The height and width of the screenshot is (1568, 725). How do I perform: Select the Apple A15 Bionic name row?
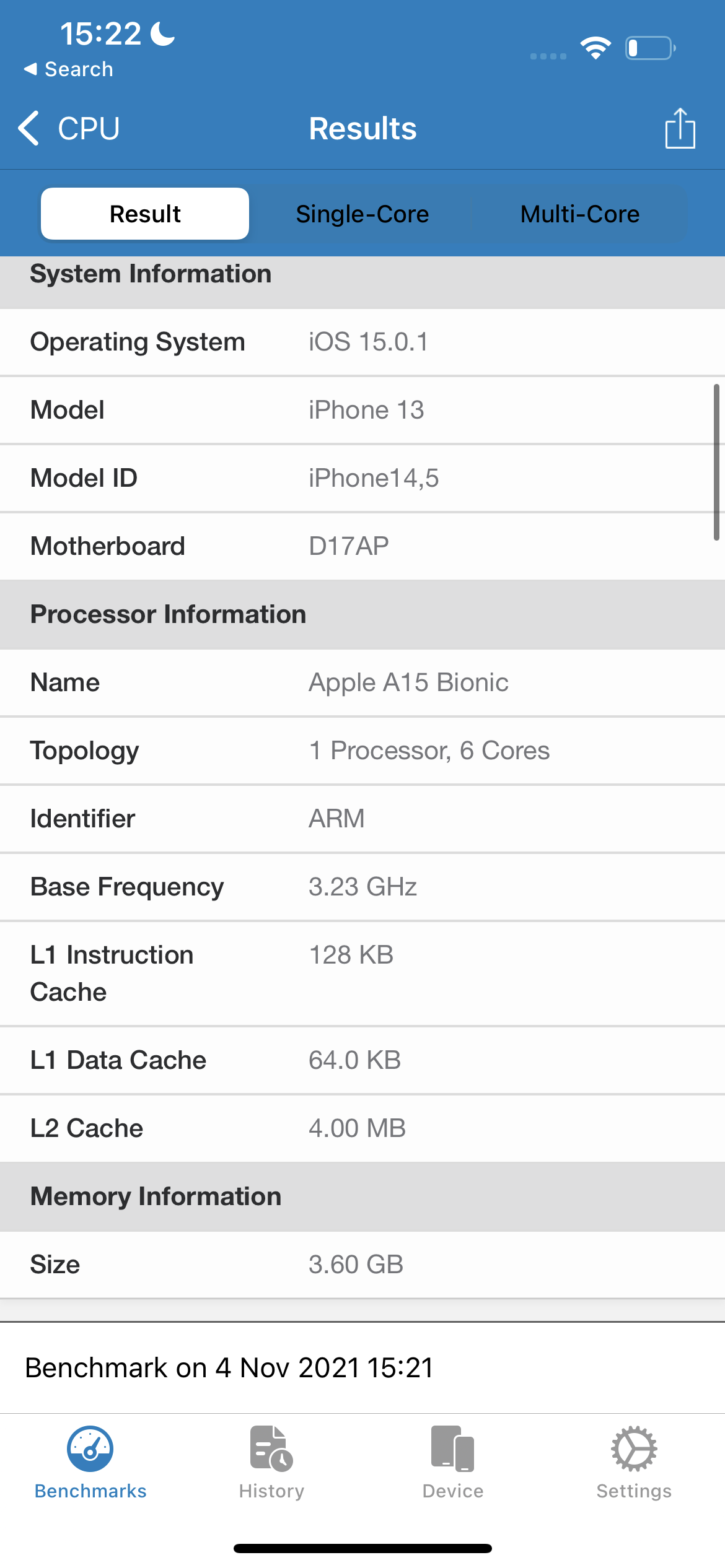tap(362, 682)
